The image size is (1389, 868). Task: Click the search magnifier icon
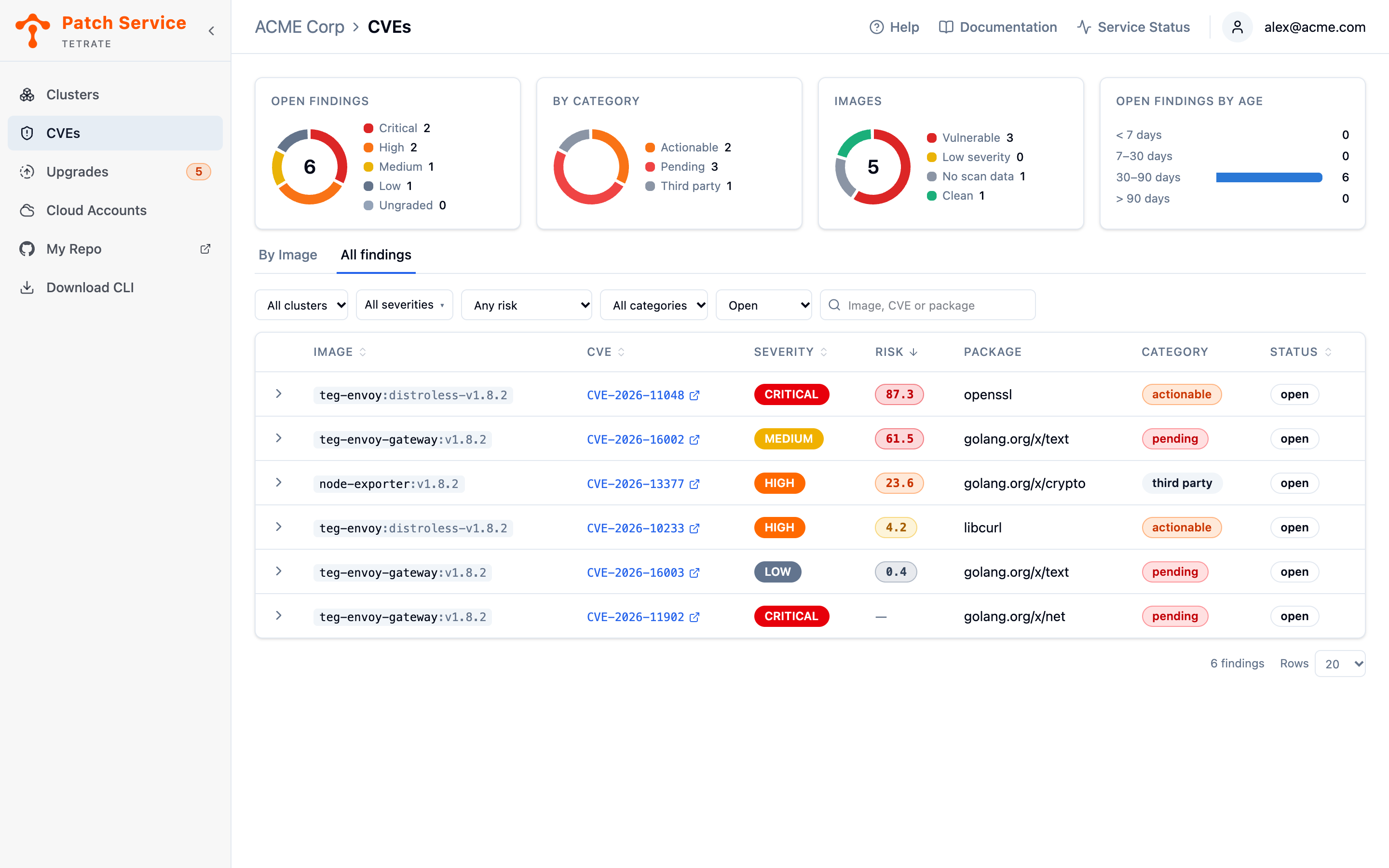(834, 305)
